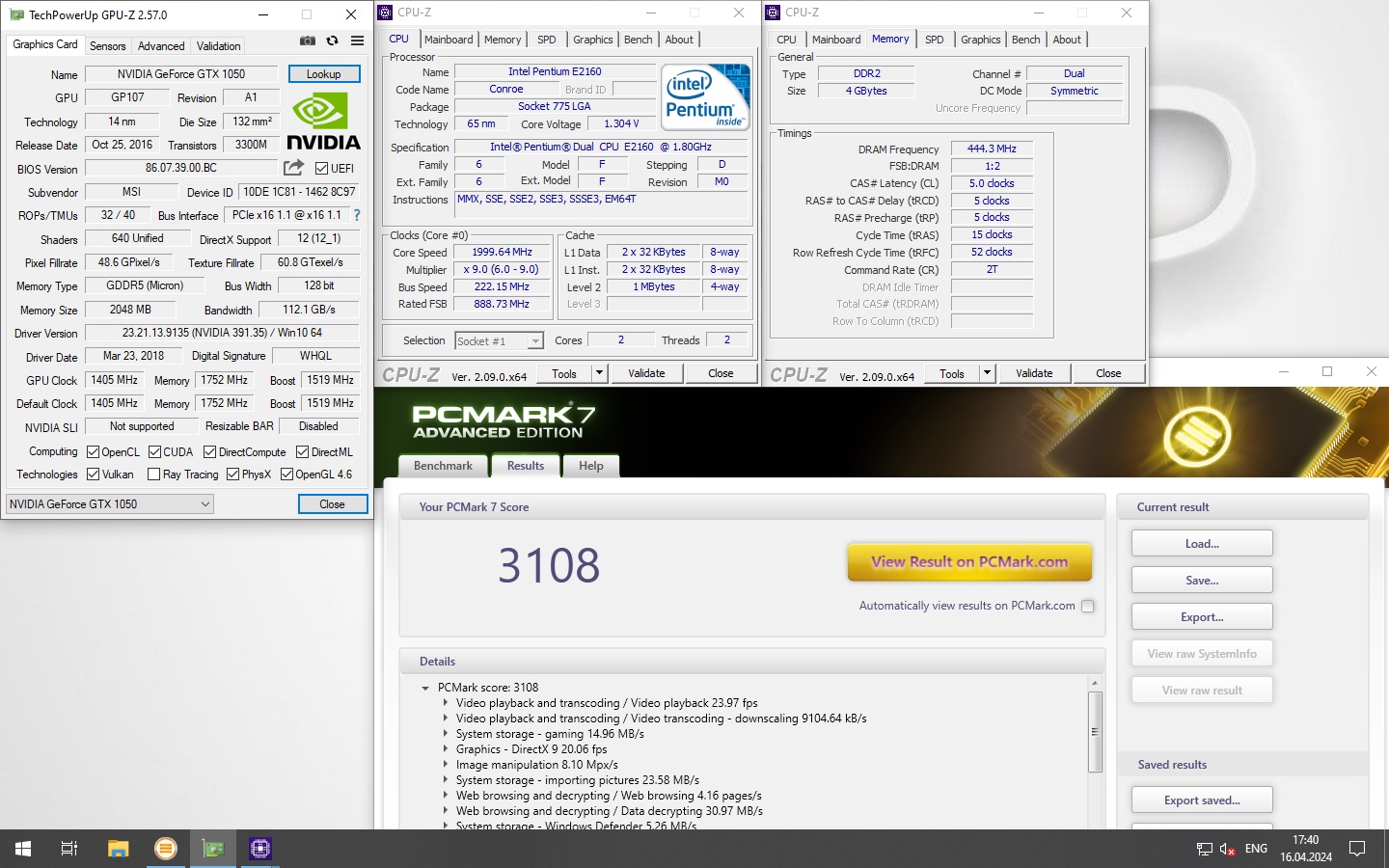This screenshot has height=868, width=1389.
Task: Expand Data decrypting 30.97 MB/s entry
Action: (x=445, y=811)
